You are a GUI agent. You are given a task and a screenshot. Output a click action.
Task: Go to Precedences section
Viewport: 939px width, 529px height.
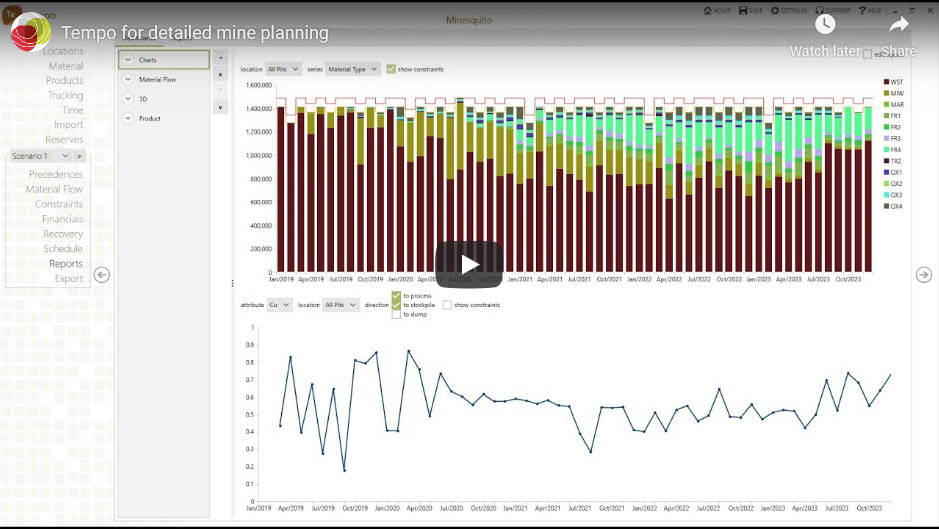click(x=56, y=174)
